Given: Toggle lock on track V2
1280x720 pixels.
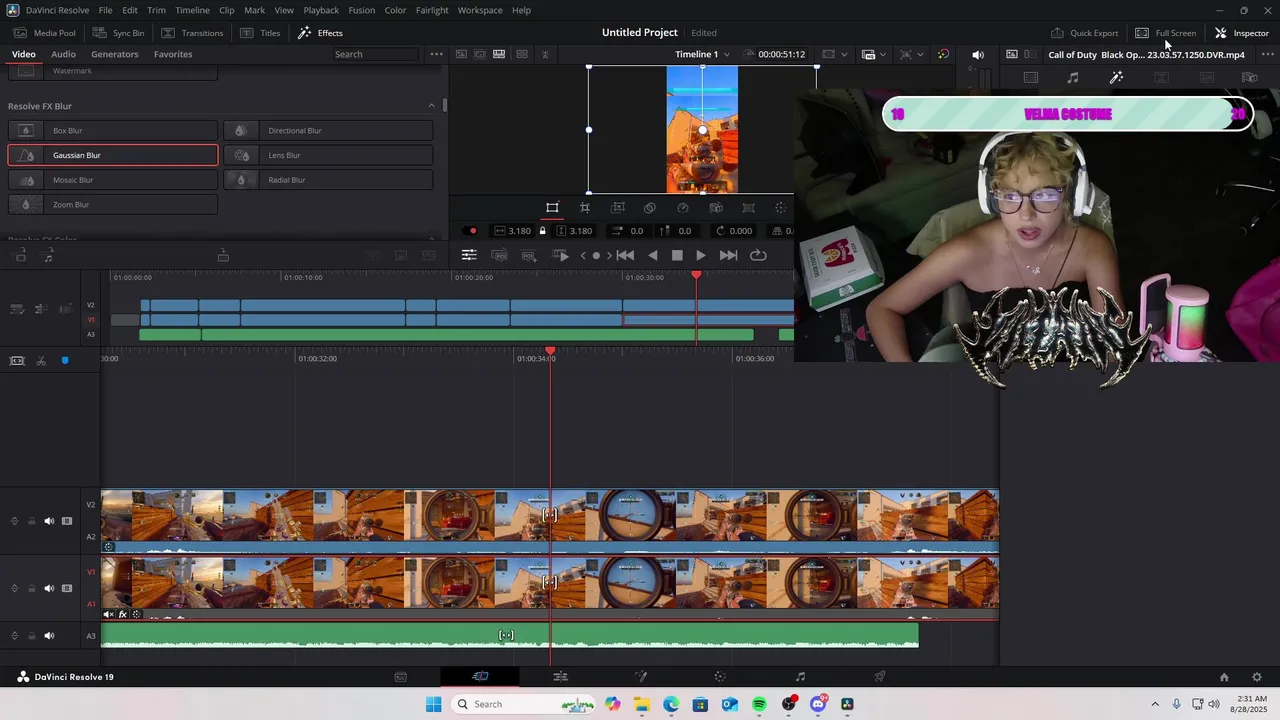Looking at the screenshot, I should [31, 521].
